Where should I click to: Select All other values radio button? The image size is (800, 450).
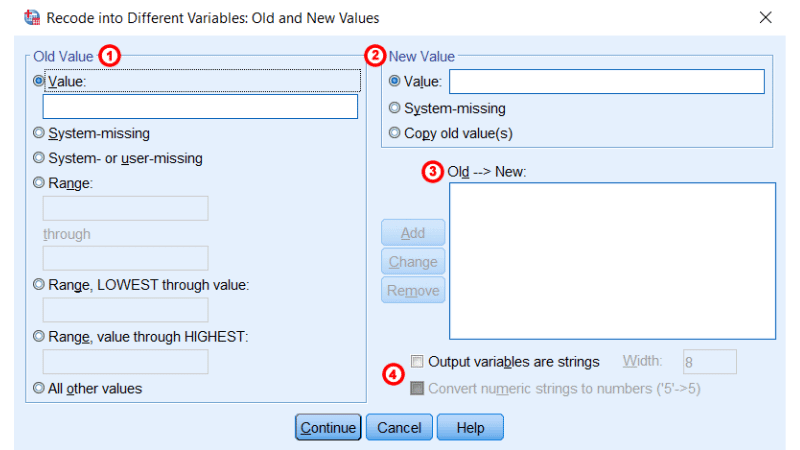[x=39, y=388]
